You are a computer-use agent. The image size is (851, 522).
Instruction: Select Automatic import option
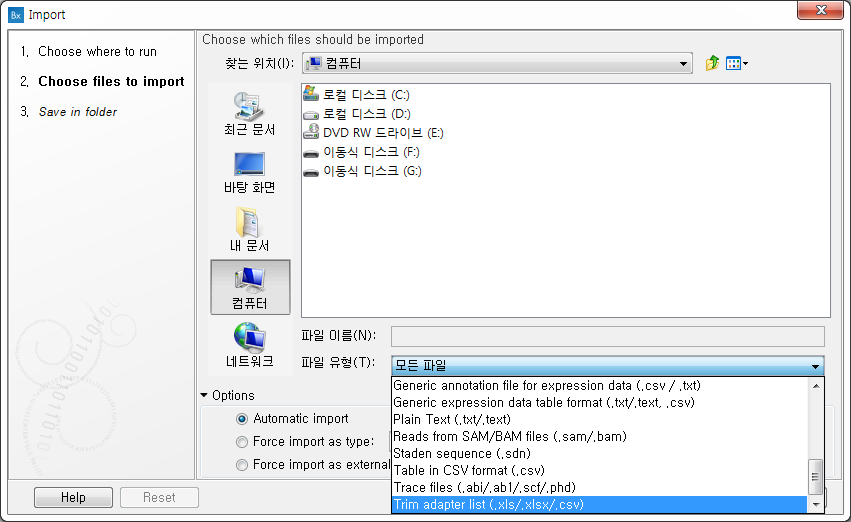[242, 419]
